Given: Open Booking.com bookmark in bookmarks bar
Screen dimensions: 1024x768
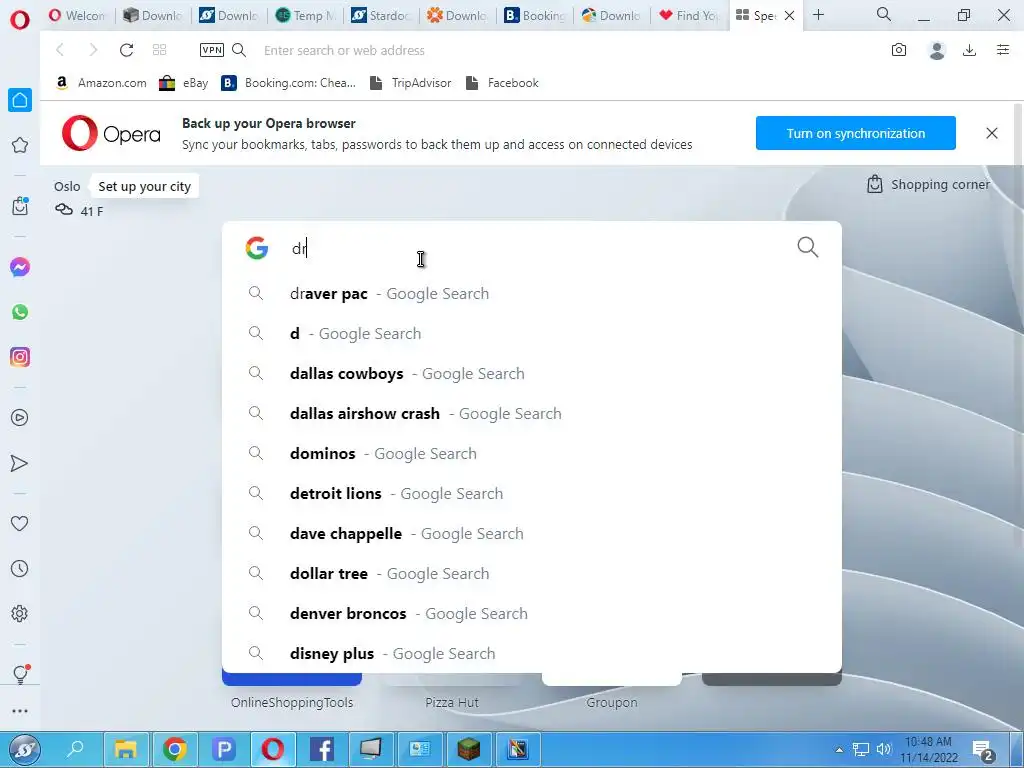Looking at the screenshot, I should [288, 83].
